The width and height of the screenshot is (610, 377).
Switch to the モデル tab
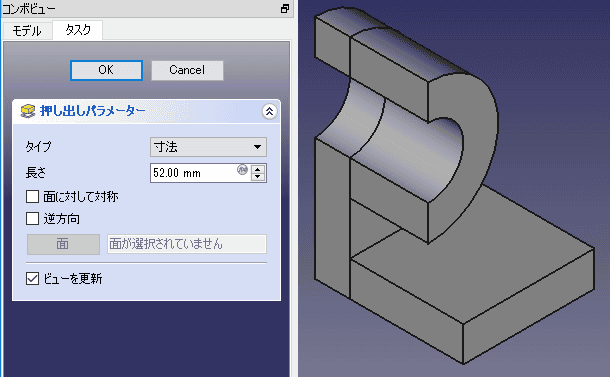(x=27, y=31)
